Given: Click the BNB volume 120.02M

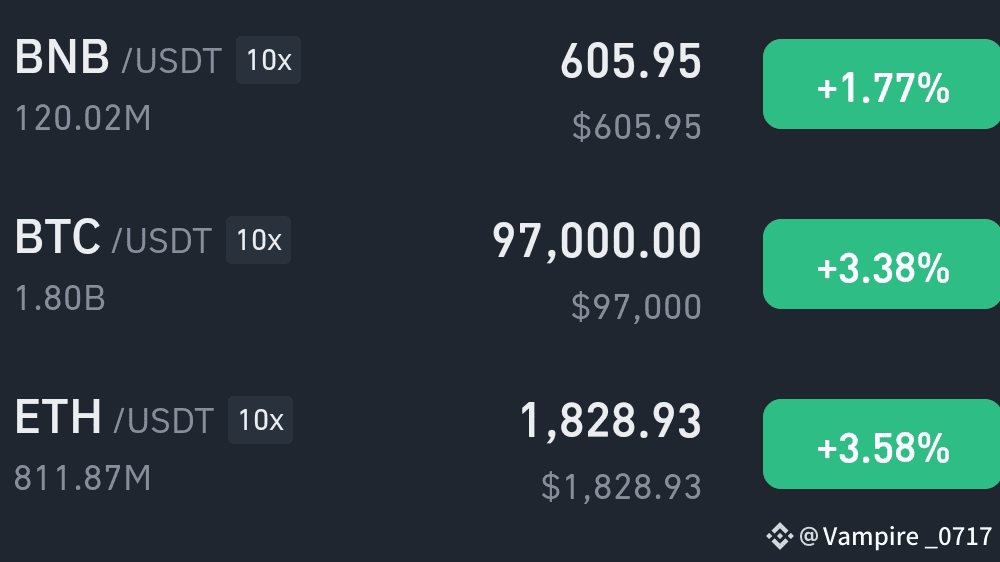Looking at the screenshot, I should point(83,119).
